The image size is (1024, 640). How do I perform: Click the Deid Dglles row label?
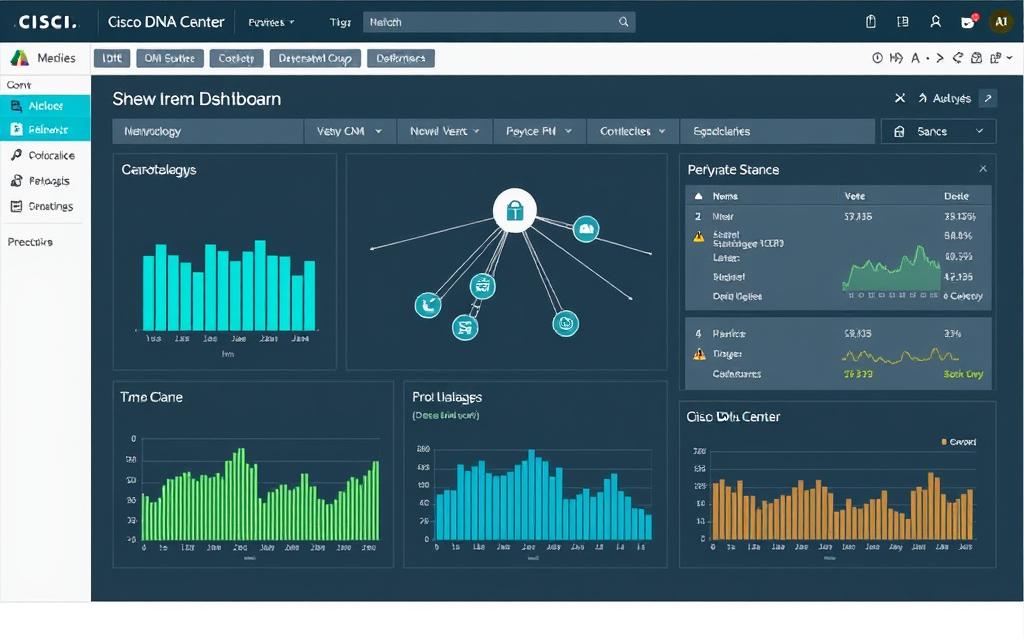737,296
